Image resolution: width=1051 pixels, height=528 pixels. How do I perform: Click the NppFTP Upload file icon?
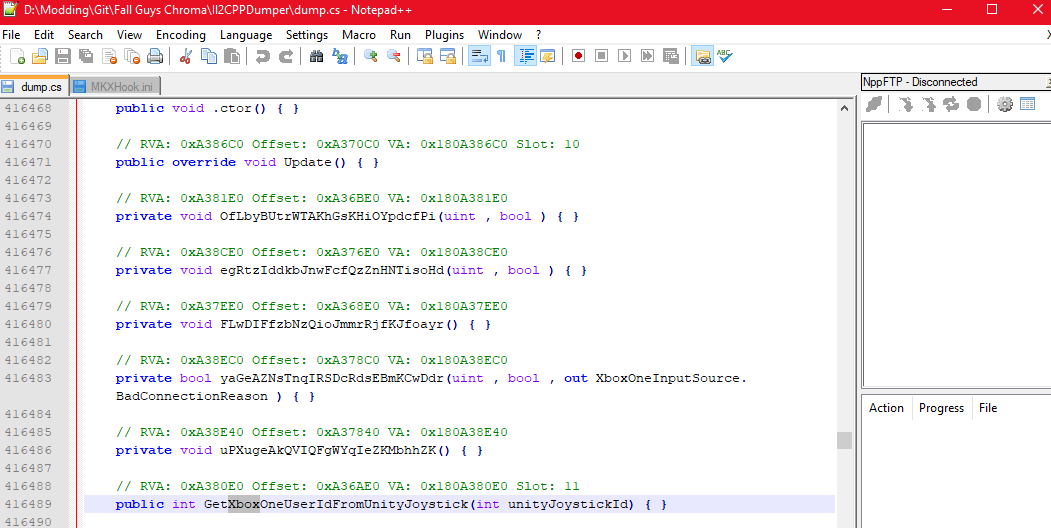[928, 105]
